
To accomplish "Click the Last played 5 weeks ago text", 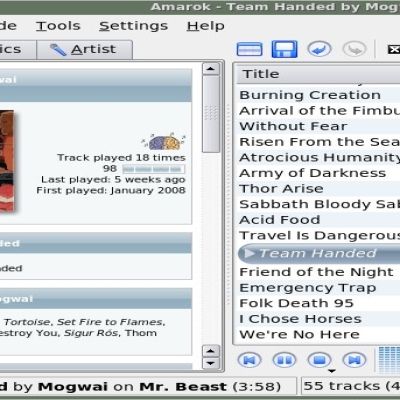I will (x=113, y=180).
